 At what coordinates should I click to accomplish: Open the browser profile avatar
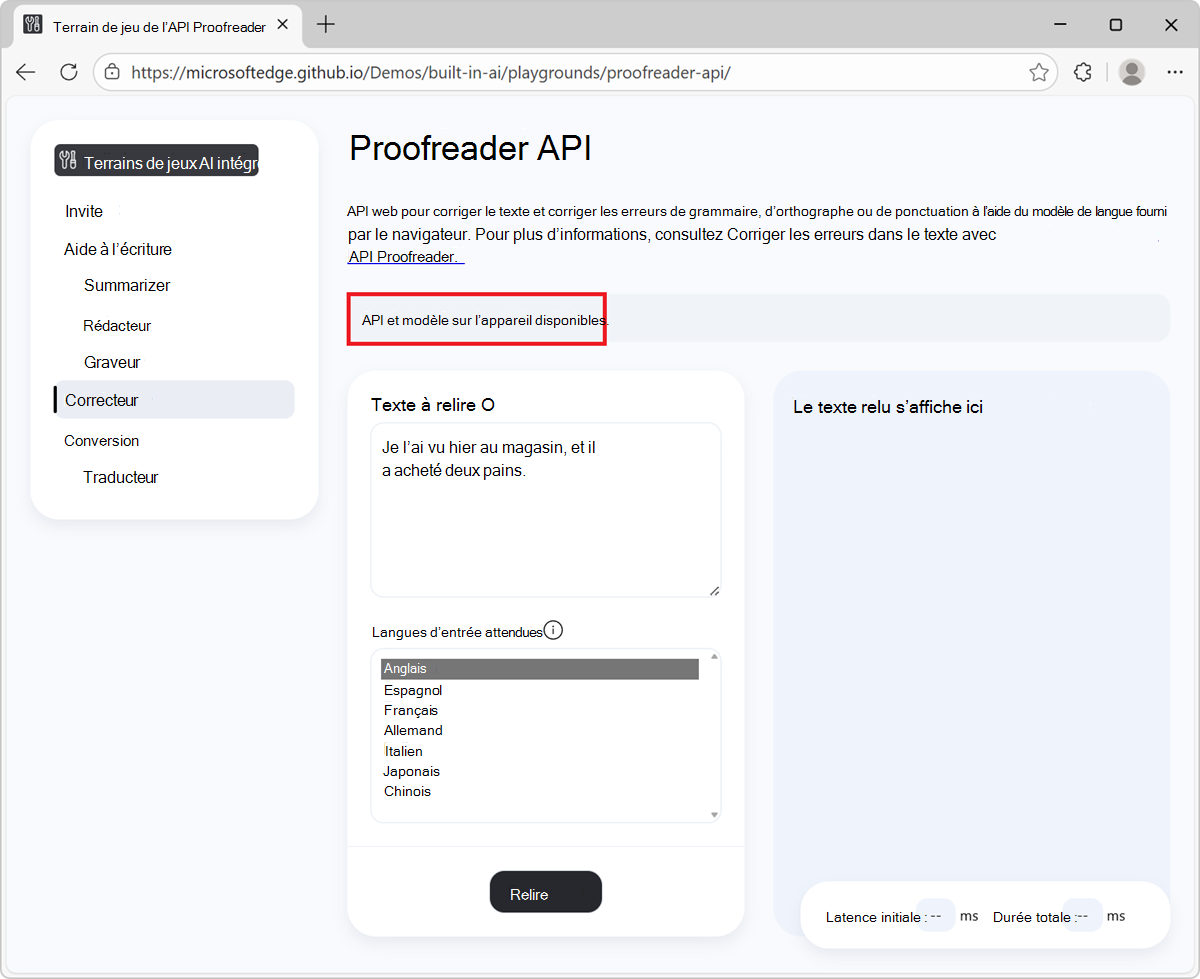[x=1131, y=71]
